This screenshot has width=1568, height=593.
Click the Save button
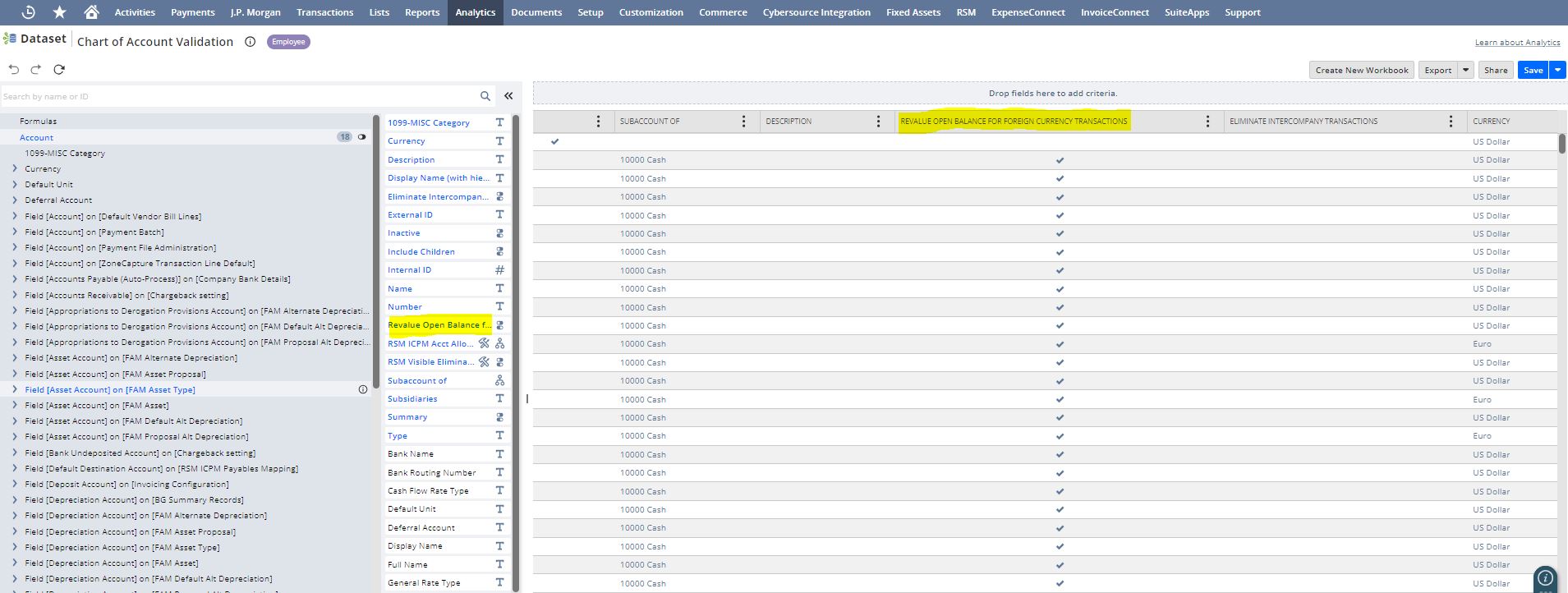point(1534,70)
